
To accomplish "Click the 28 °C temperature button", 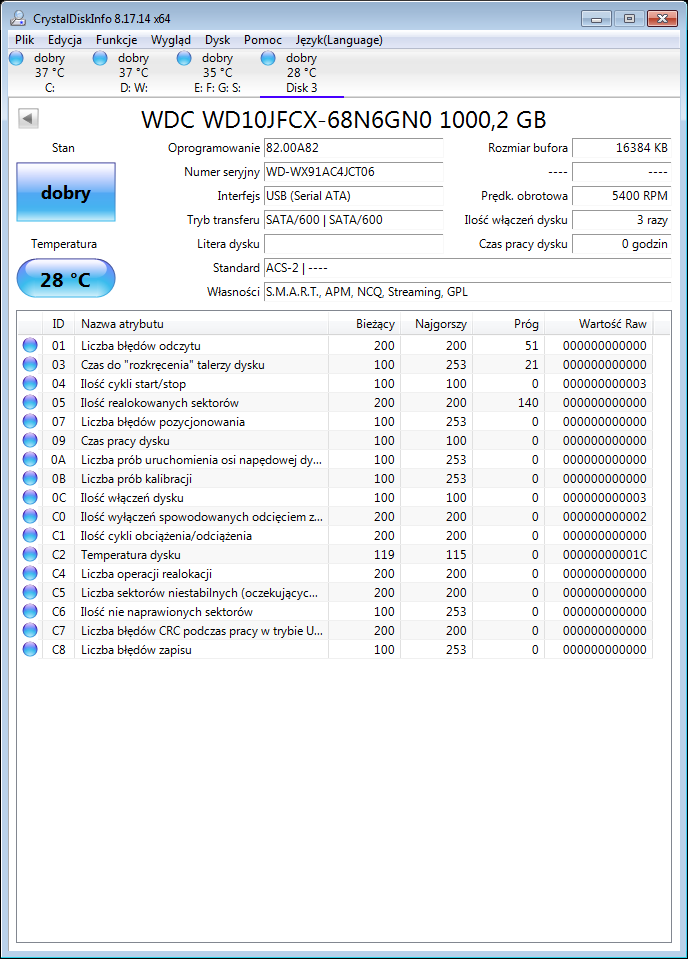I will [65, 278].
